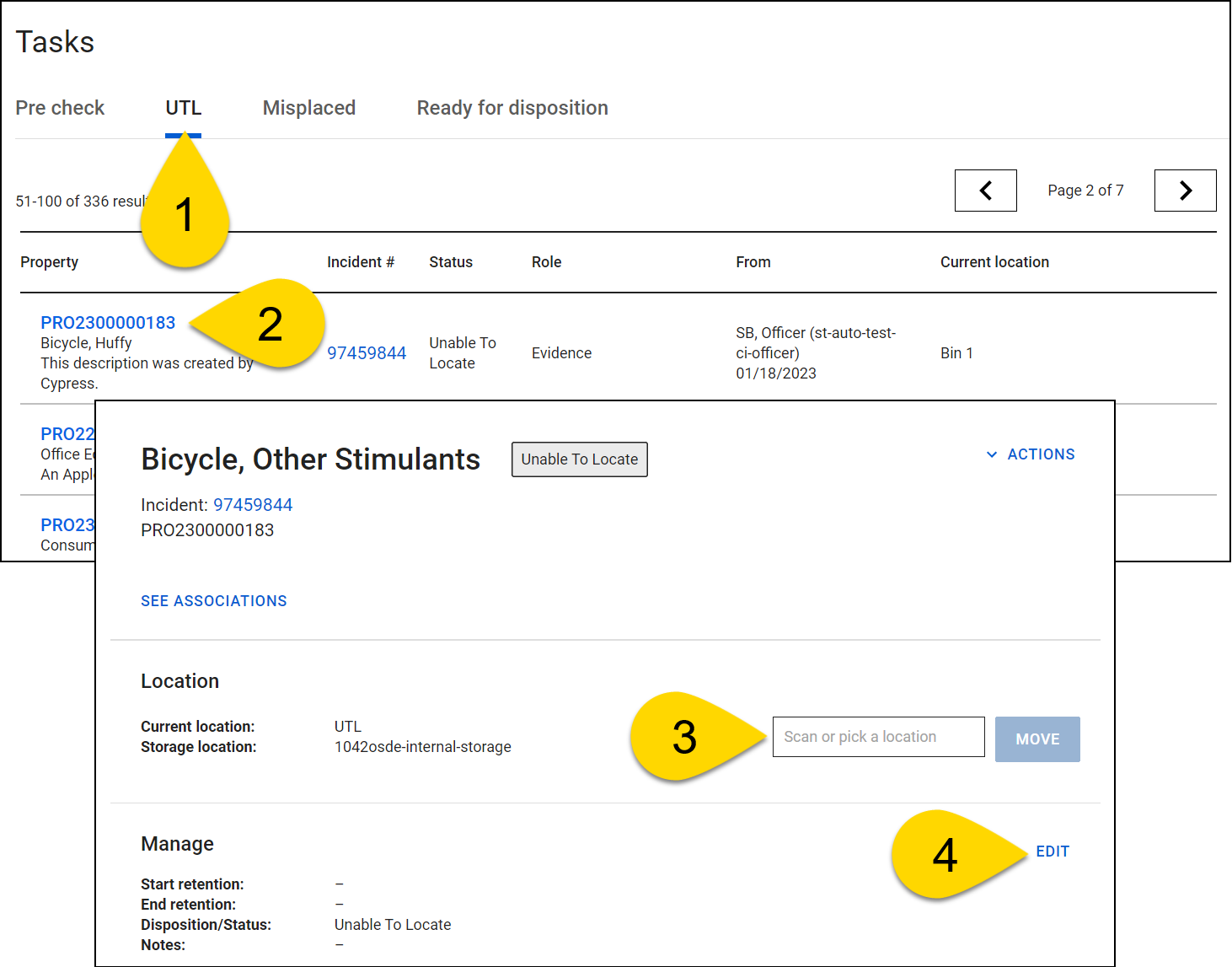The image size is (1232, 967).
Task: Click the Page 2 of 7 indicator
Action: pos(1085,191)
